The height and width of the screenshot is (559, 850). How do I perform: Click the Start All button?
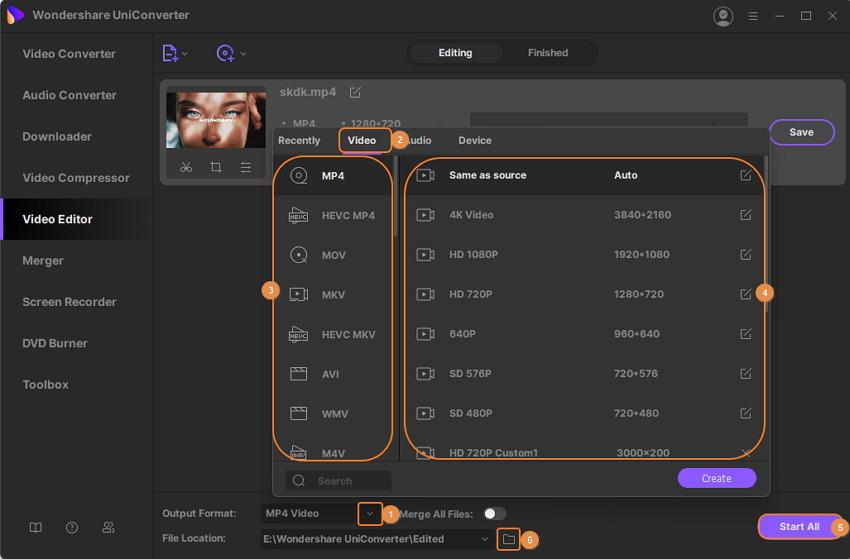click(x=799, y=526)
